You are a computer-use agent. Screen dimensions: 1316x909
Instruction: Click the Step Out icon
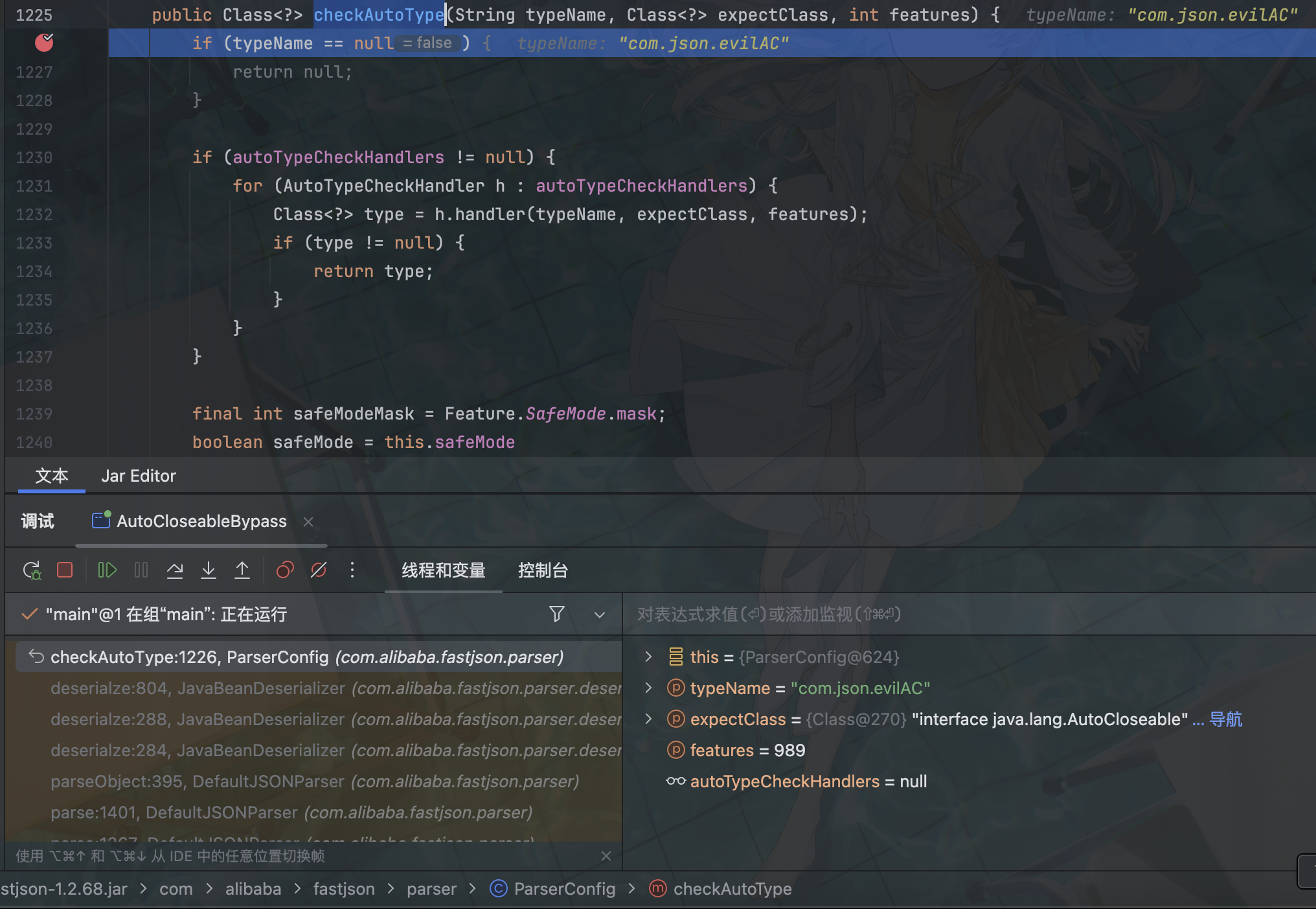[242, 570]
